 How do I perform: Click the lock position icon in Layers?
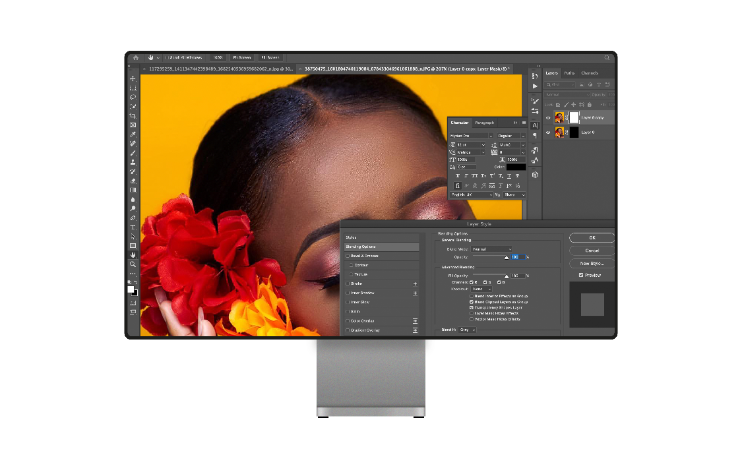574,105
